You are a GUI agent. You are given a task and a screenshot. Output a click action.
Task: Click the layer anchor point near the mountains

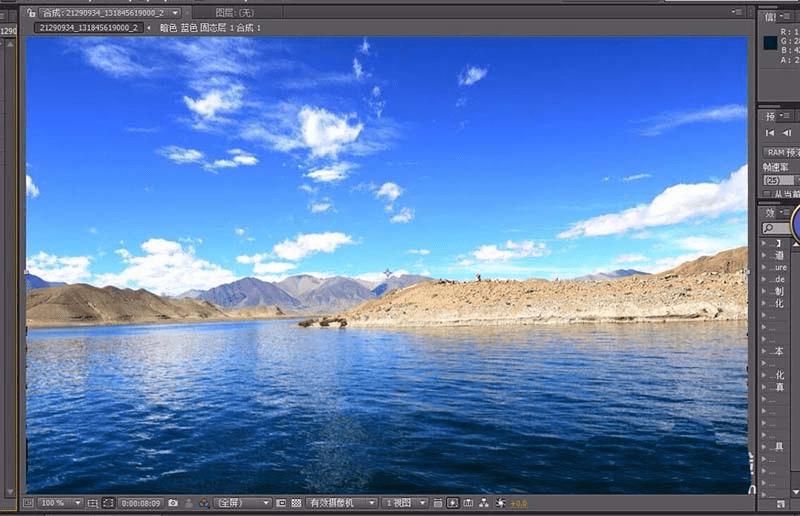tap(387, 273)
